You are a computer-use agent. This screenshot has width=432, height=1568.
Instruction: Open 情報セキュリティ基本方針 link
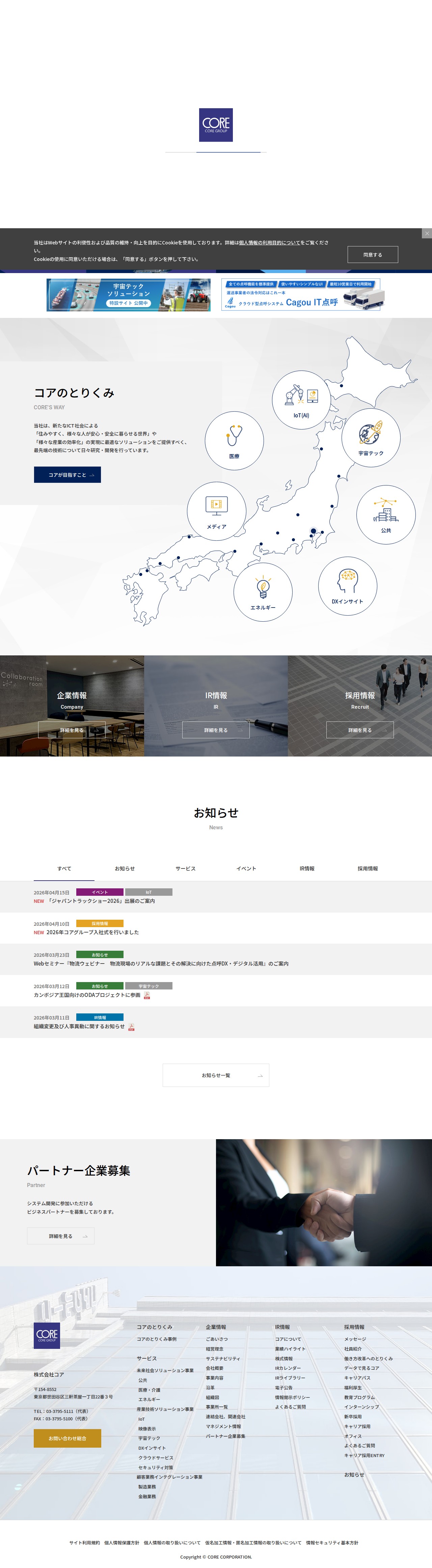point(332,1542)
